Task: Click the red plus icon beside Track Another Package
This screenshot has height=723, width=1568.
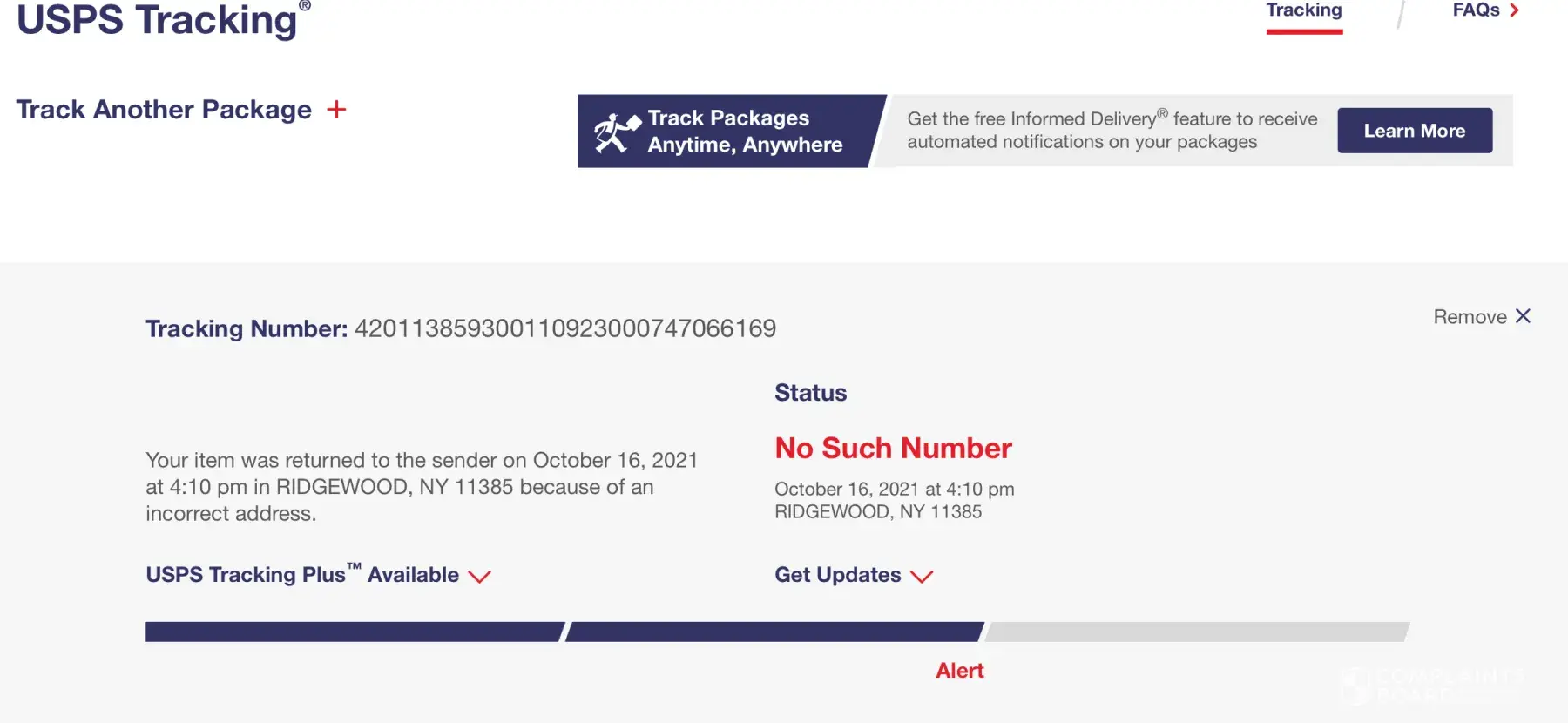Action: tap(336, 110)
